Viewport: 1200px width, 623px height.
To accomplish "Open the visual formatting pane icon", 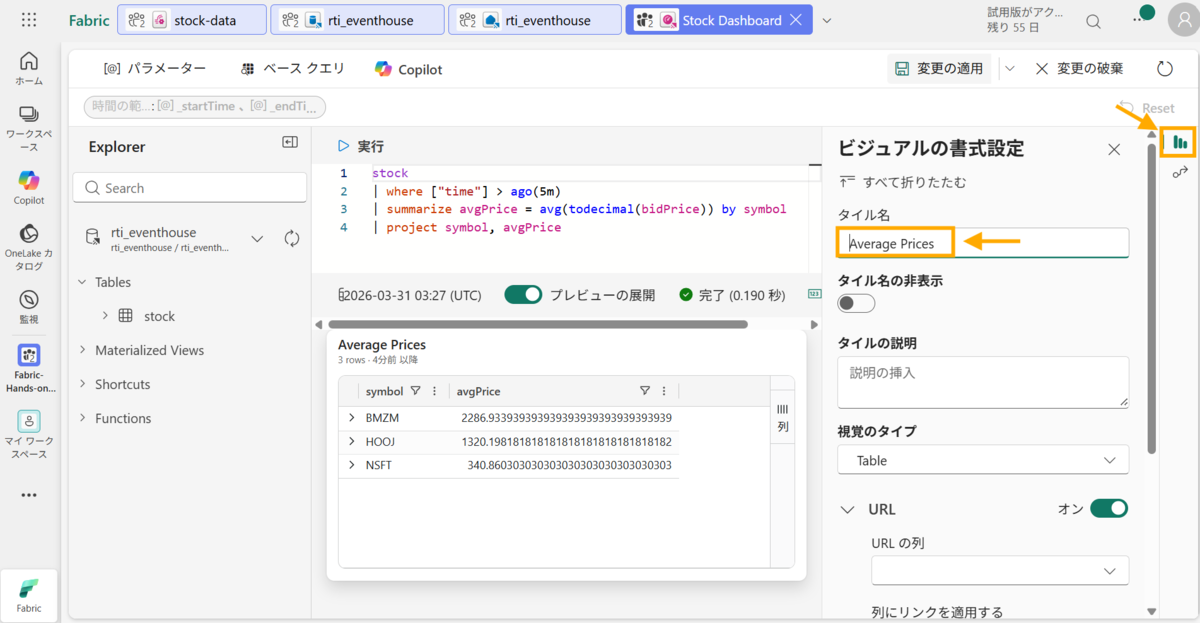I will point(1180,143).
